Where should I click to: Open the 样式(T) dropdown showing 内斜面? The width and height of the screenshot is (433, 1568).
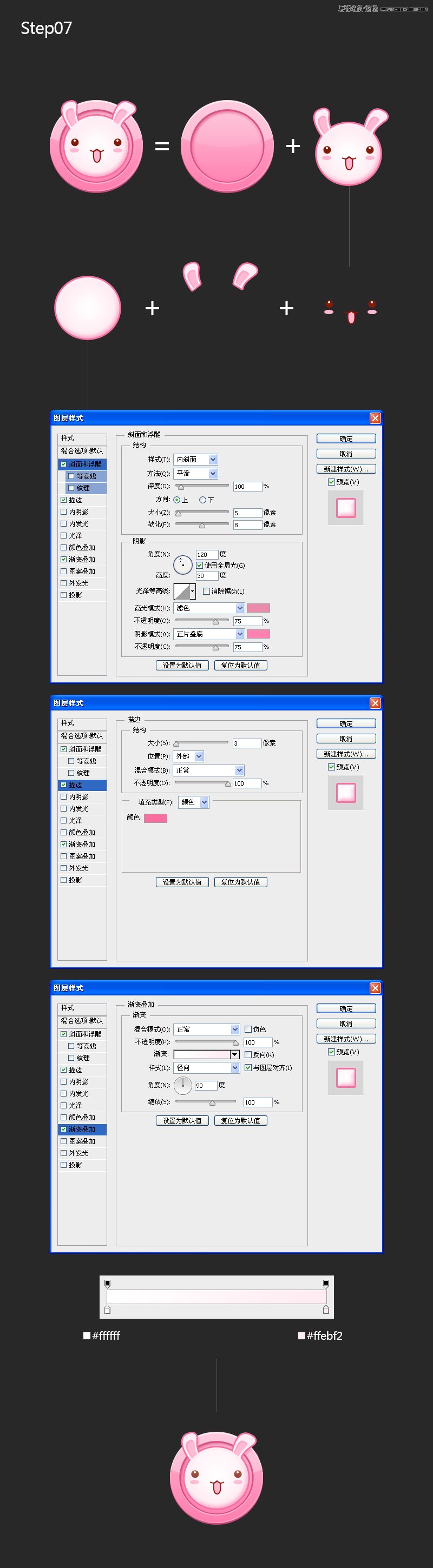[x=195, y=460]
